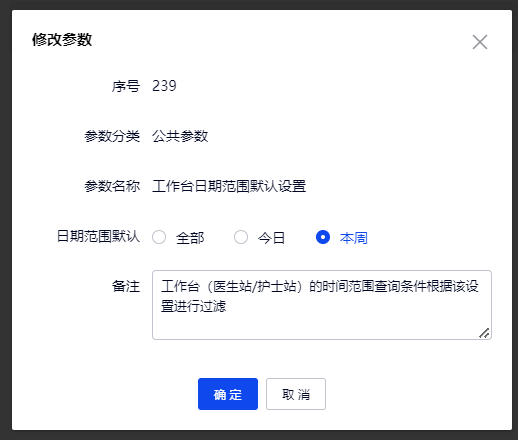Click the 全部 option label text
Screen dimensions: 518x440
190,238
